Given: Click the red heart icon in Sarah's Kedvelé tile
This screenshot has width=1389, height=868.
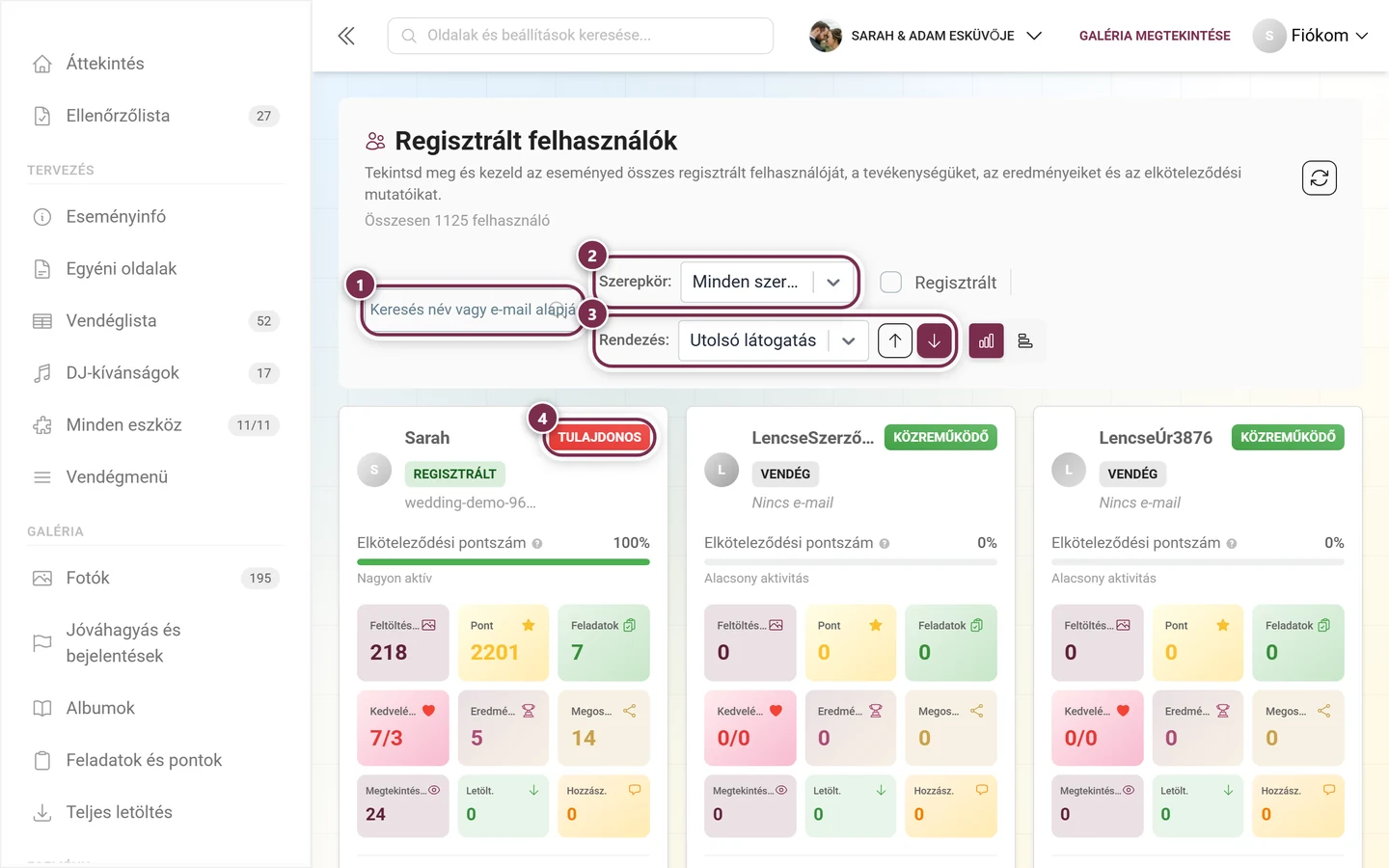Looking at the screenshot, I should (428, 711).
